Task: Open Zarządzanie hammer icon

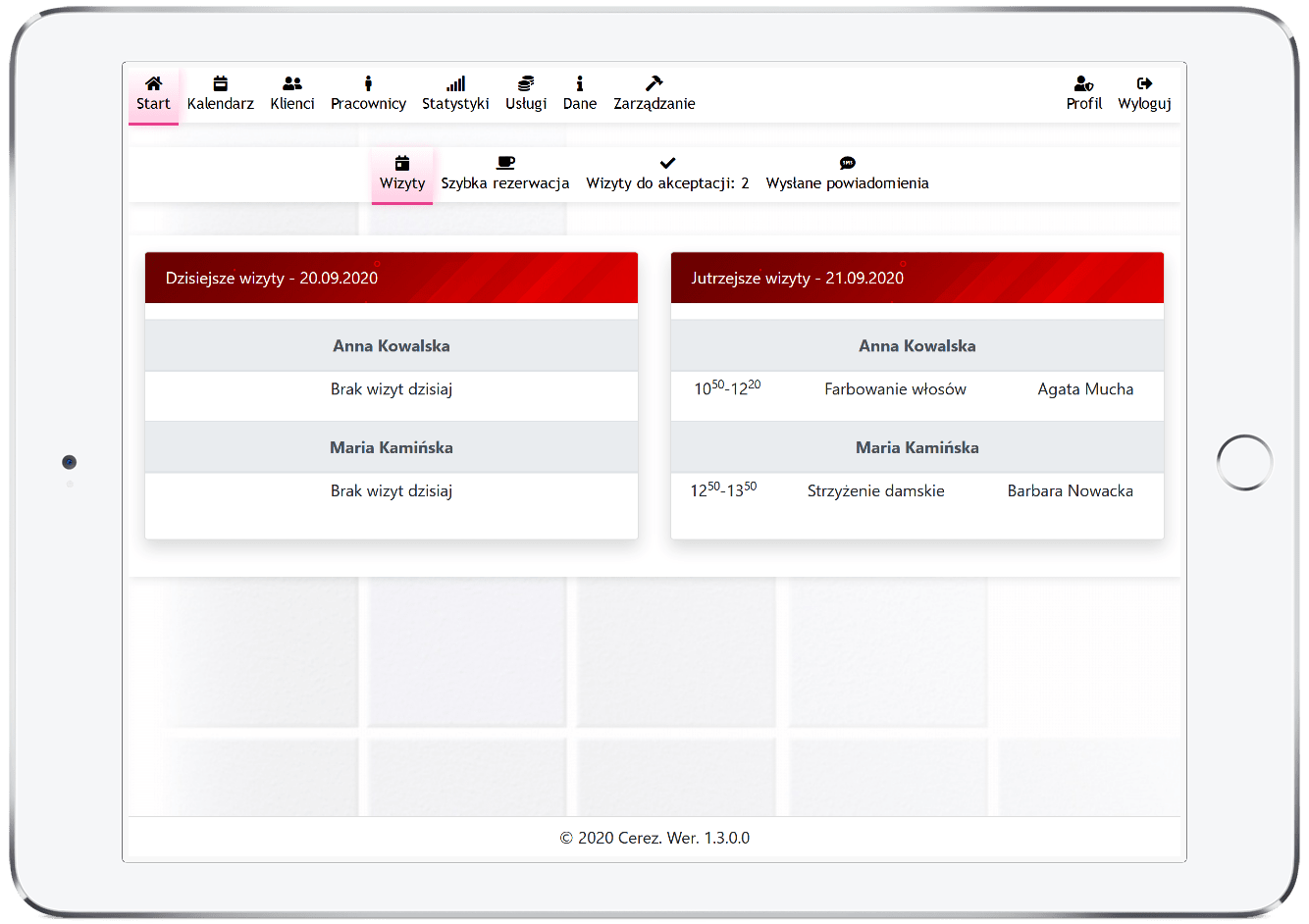Action: (x=654, y=84)
